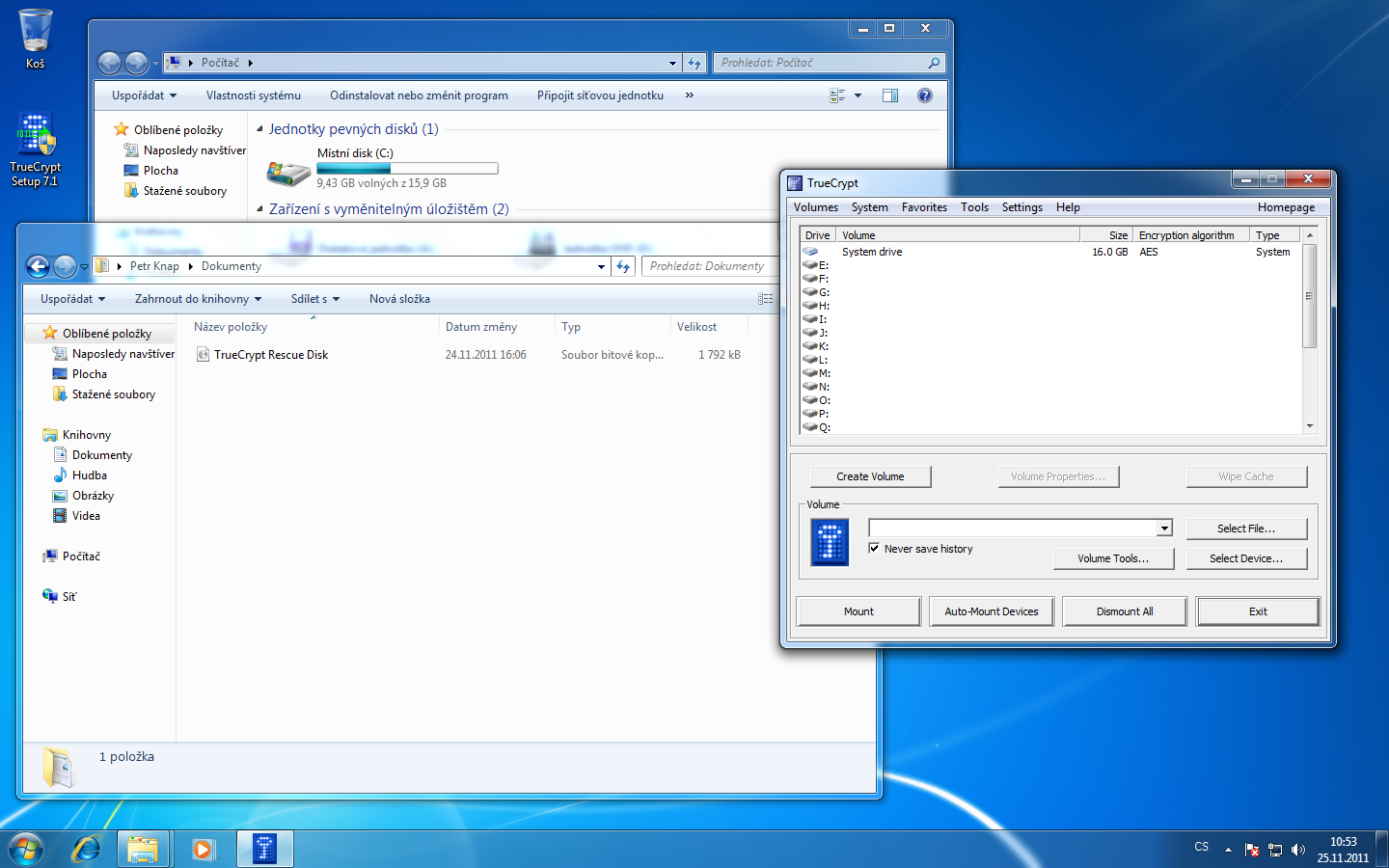The height and width of the screenshot is (868, 1389).
Task: Click the Mount button
Action: (x=858, y=611)
